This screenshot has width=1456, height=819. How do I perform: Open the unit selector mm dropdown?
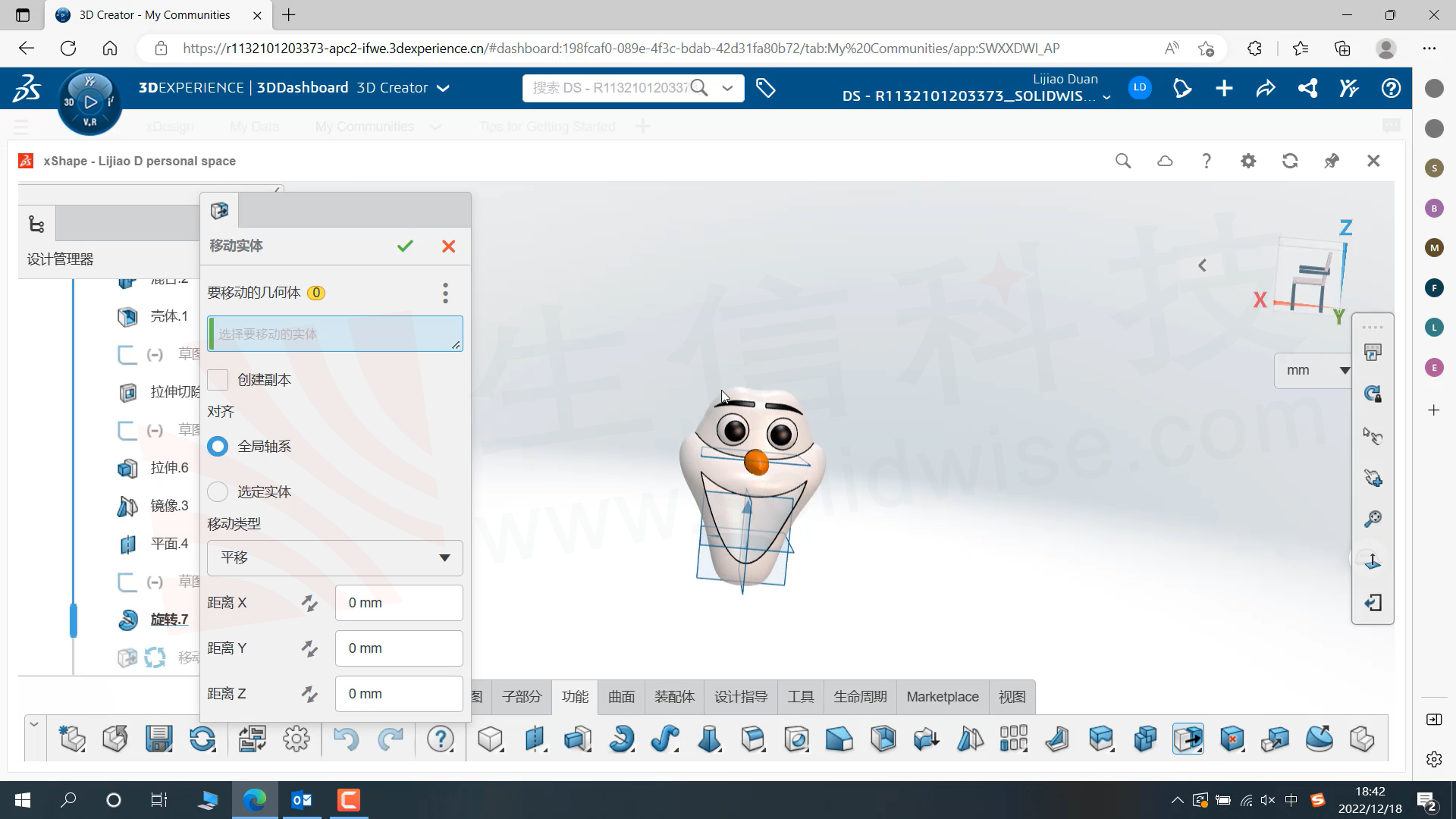pyautogui.click(x=1314, y=370)
